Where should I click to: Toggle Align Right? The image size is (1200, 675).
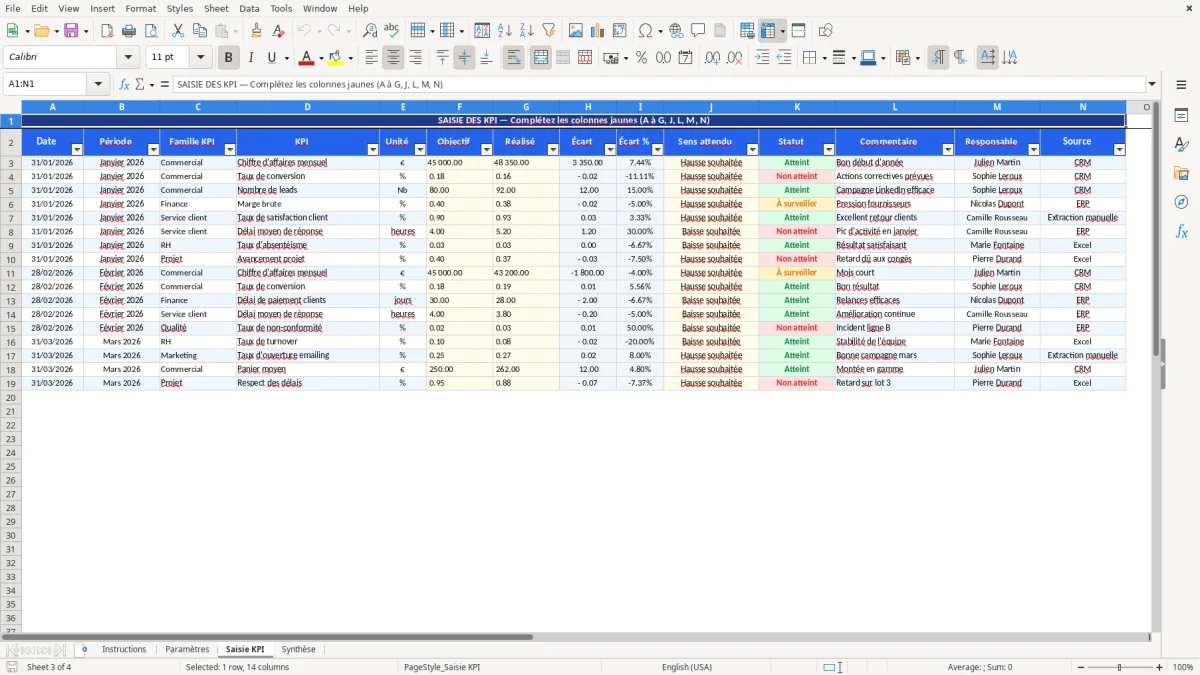[415, 58]
